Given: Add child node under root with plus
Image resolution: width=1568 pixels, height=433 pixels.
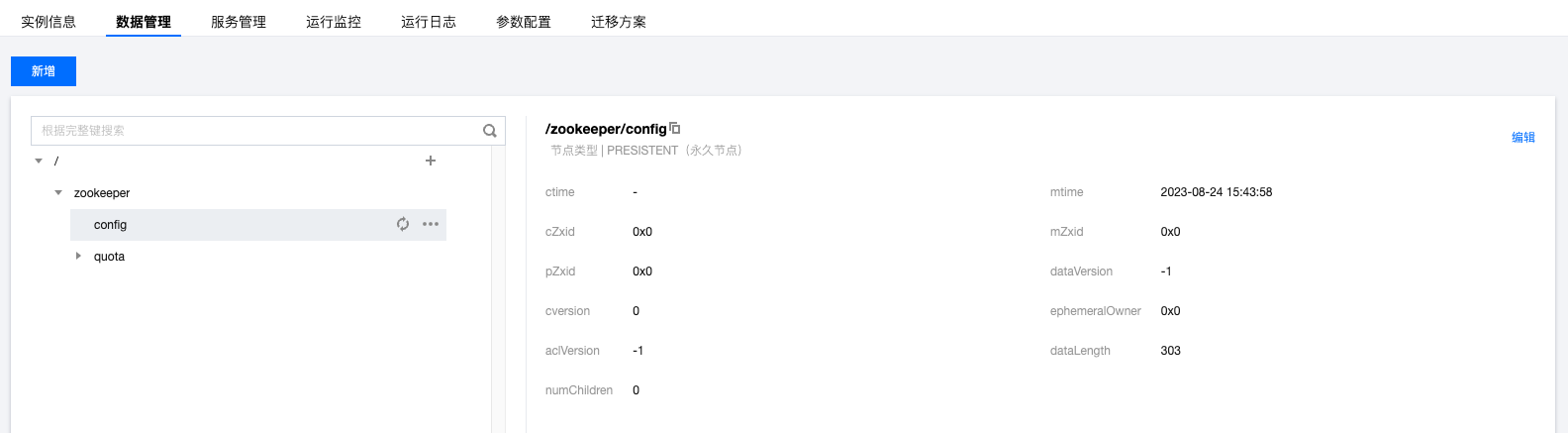Looking at the screenshot, I should [431, 161].
